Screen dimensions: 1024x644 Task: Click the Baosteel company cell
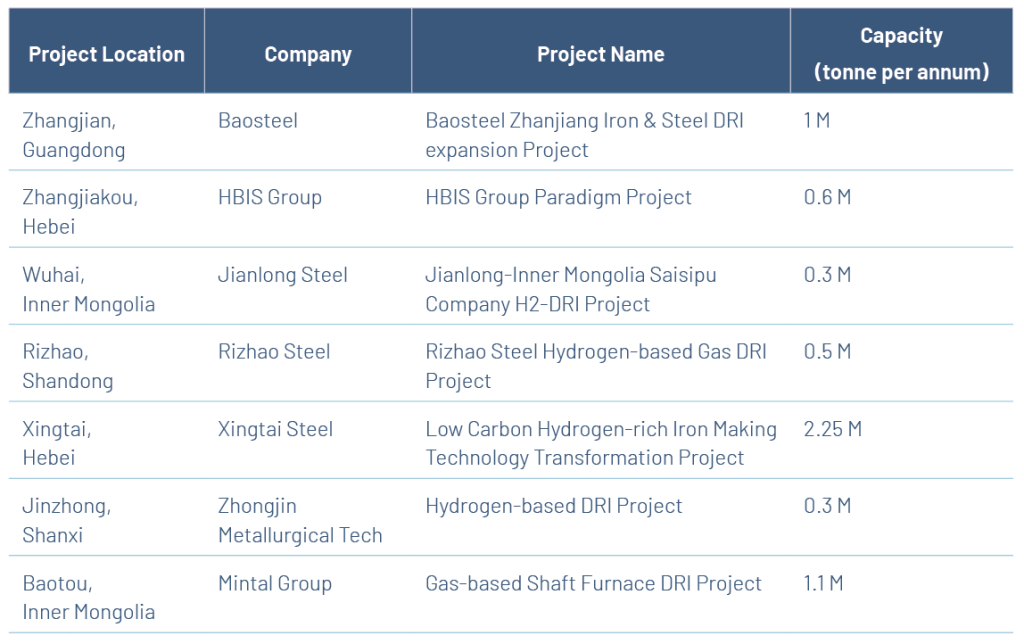point(258,121)
